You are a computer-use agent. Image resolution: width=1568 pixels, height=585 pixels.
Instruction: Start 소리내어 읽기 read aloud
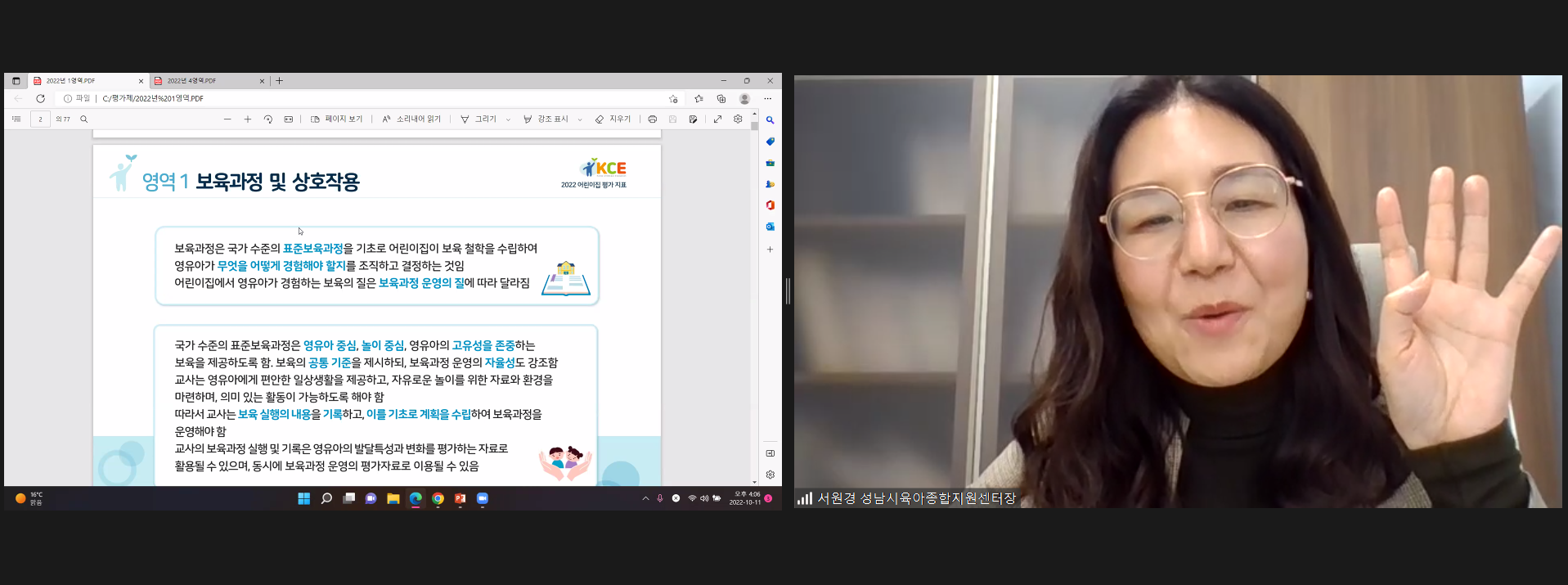click(411, 119)
